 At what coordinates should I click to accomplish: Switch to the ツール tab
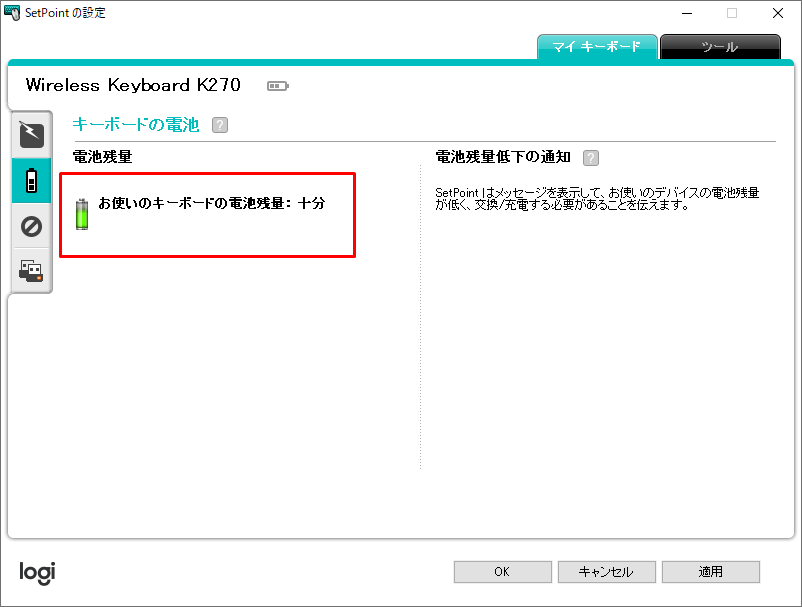tap(720, 47)
